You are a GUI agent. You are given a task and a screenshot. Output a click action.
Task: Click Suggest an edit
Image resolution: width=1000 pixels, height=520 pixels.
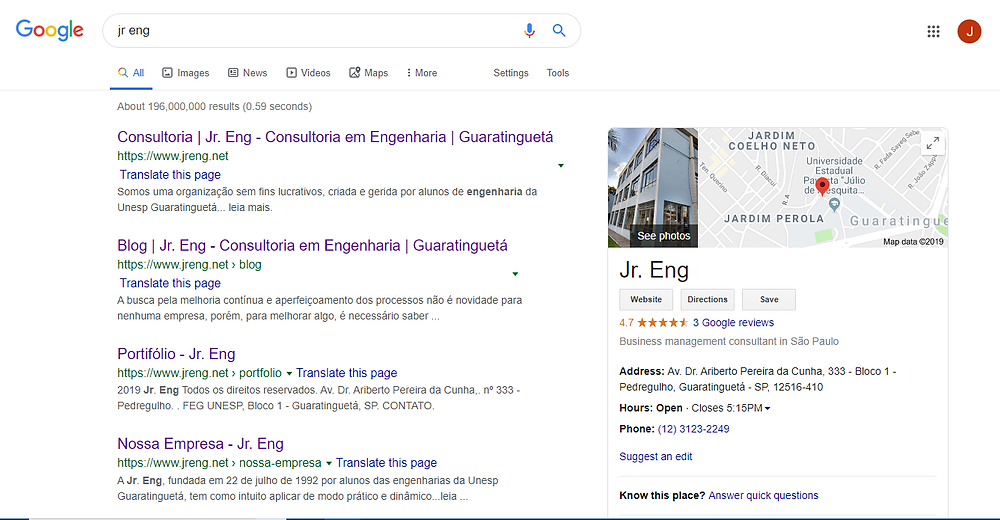coord(656,457)
